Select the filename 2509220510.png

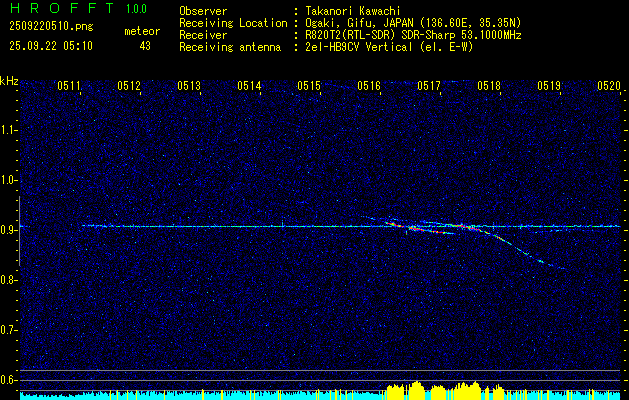(x=51, y=26)
